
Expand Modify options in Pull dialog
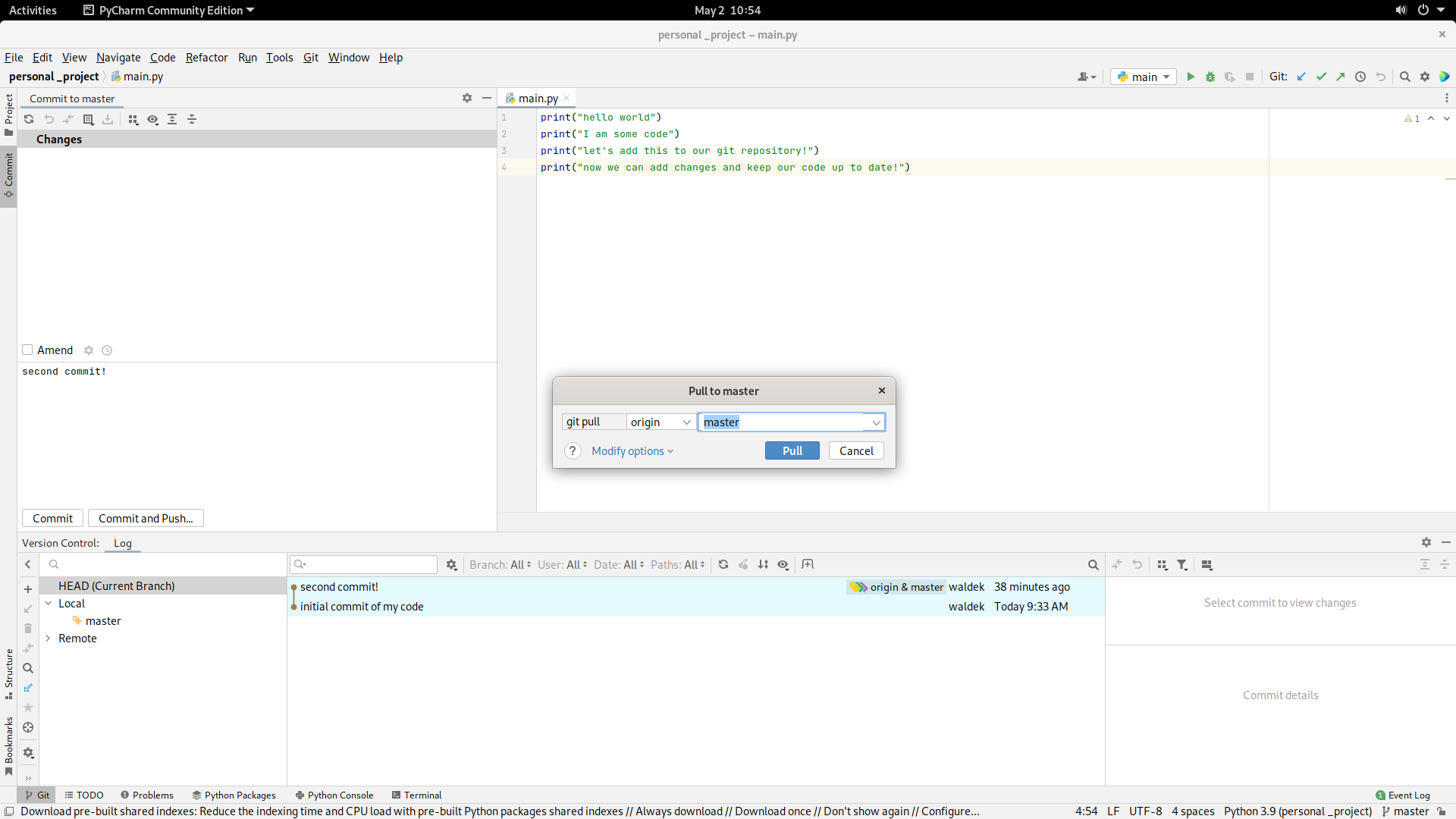coord(632,450)
